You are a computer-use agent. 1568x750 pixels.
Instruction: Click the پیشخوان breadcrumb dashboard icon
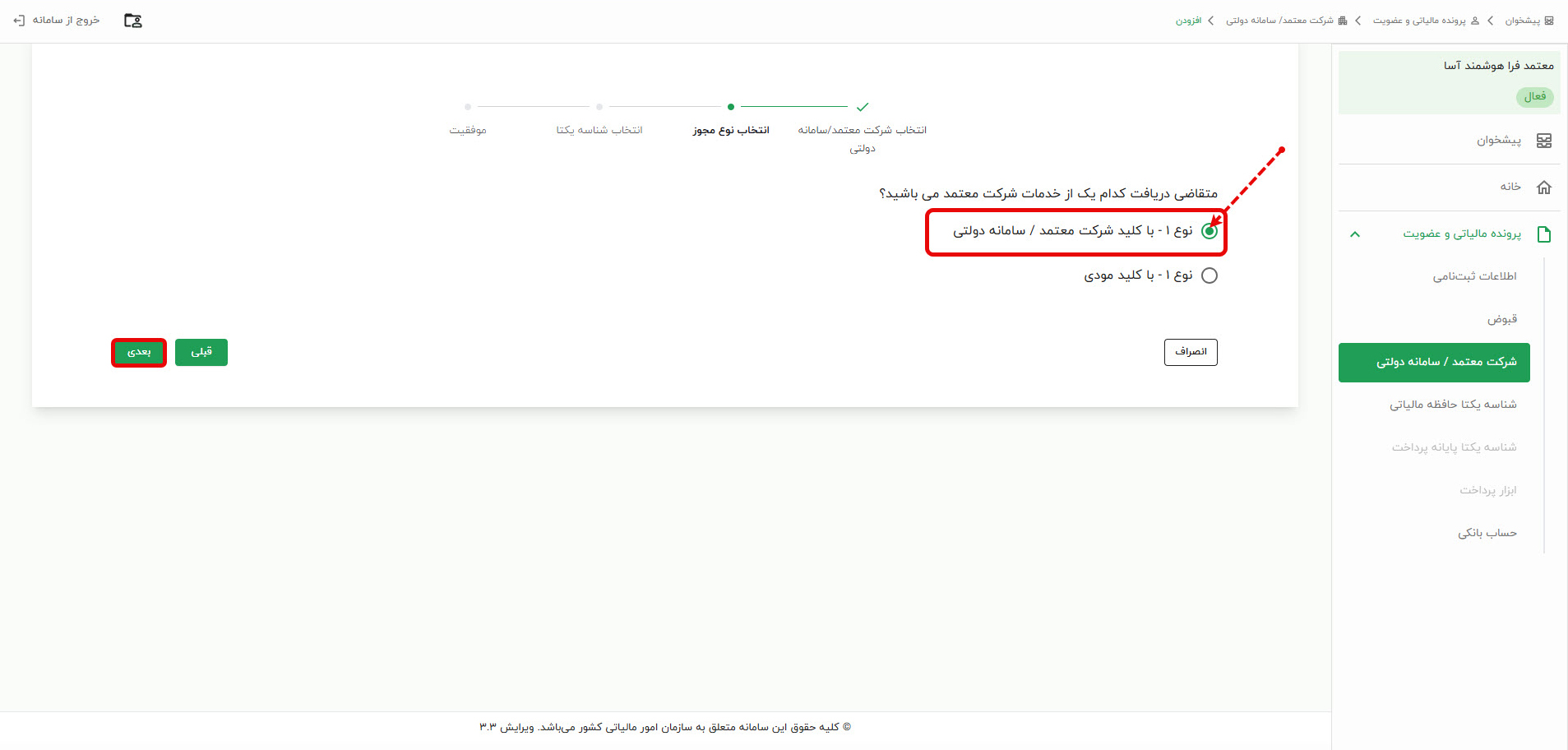click(x=1549, y=21)
